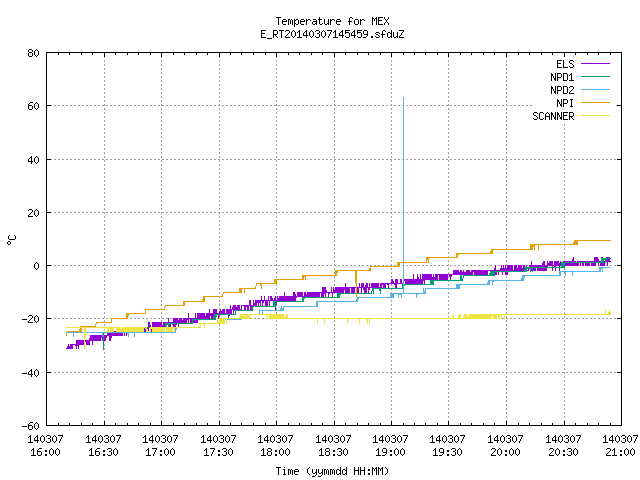This screenshot has width=640, height=480.
Task: Click the x-axis tick label 20:00
Action: [506, 452]
